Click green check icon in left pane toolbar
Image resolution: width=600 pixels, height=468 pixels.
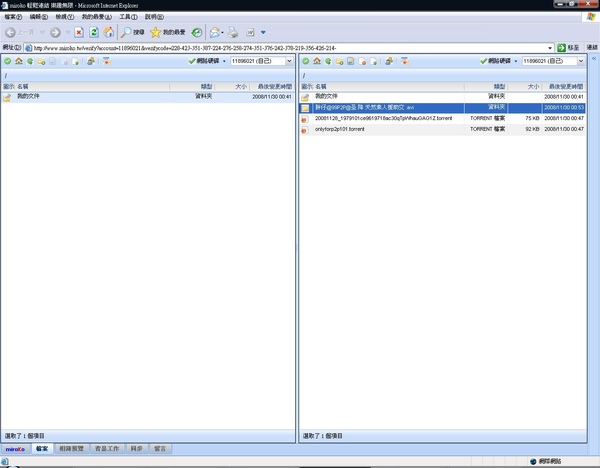coord(8,61)
